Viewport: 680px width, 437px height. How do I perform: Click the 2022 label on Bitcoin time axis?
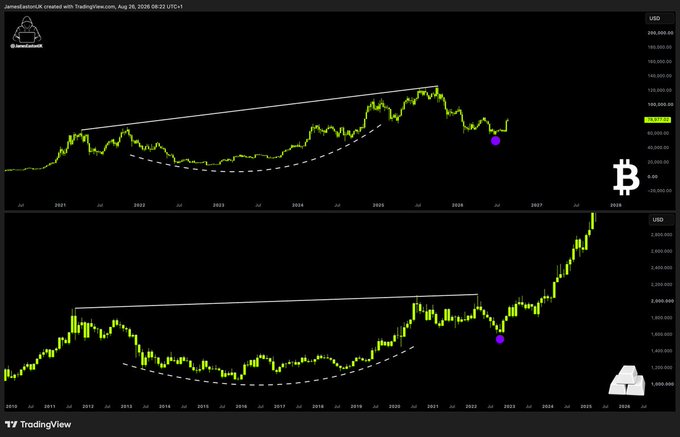[x=139, y=205]
